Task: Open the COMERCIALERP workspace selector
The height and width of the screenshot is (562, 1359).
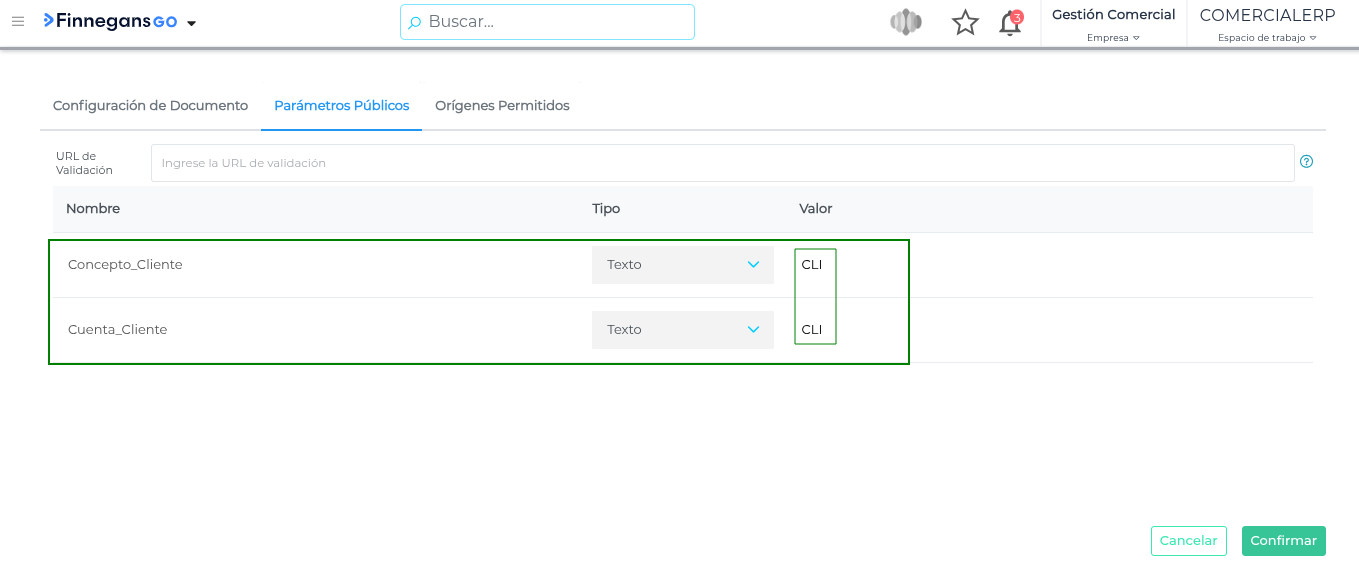Action: [x=1267, y=24]
